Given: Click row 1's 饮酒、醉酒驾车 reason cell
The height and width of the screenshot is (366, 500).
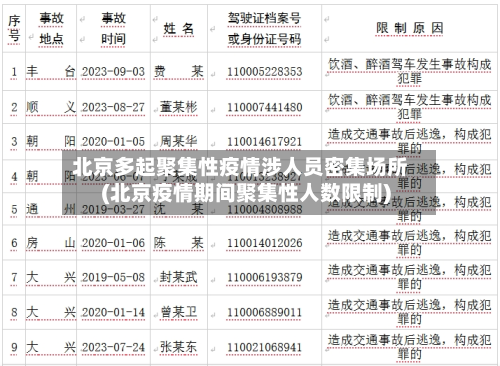Looking at the screenshot, I should tap(410, 71).
